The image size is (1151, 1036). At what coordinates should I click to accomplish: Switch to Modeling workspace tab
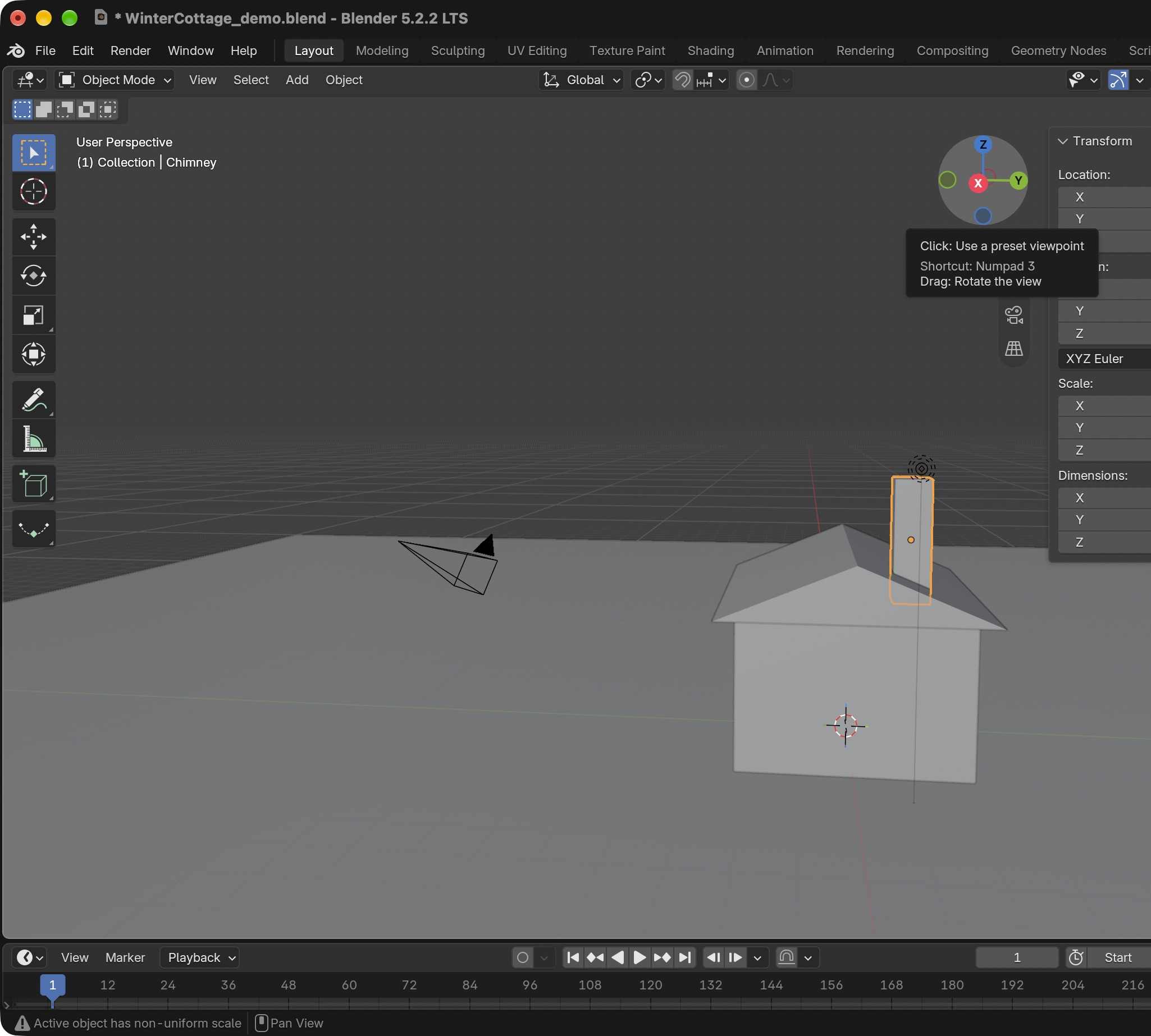click(x=382, y=51)
